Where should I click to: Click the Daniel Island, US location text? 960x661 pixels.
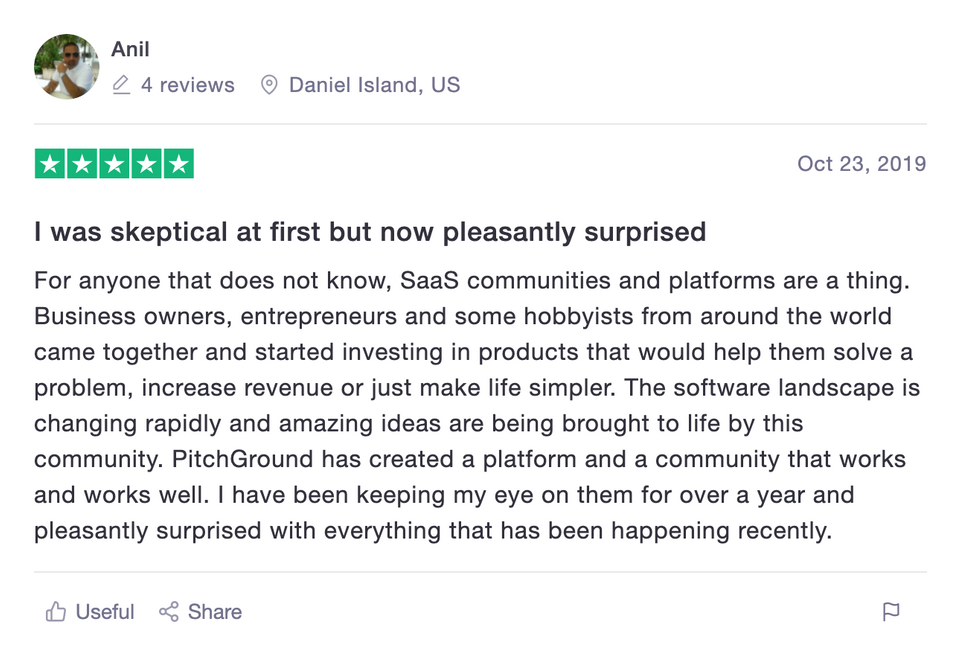[x=374, y=85]
